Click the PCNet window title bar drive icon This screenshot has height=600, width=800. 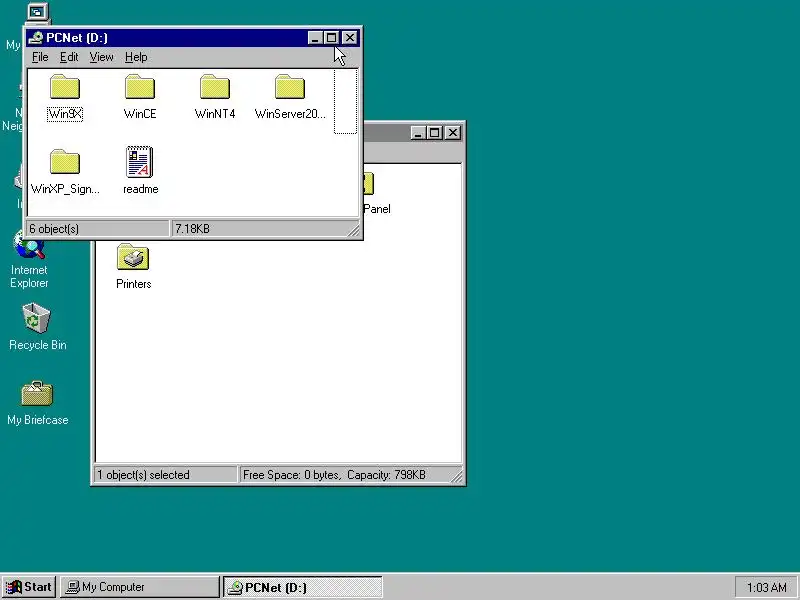click(36, 37)
